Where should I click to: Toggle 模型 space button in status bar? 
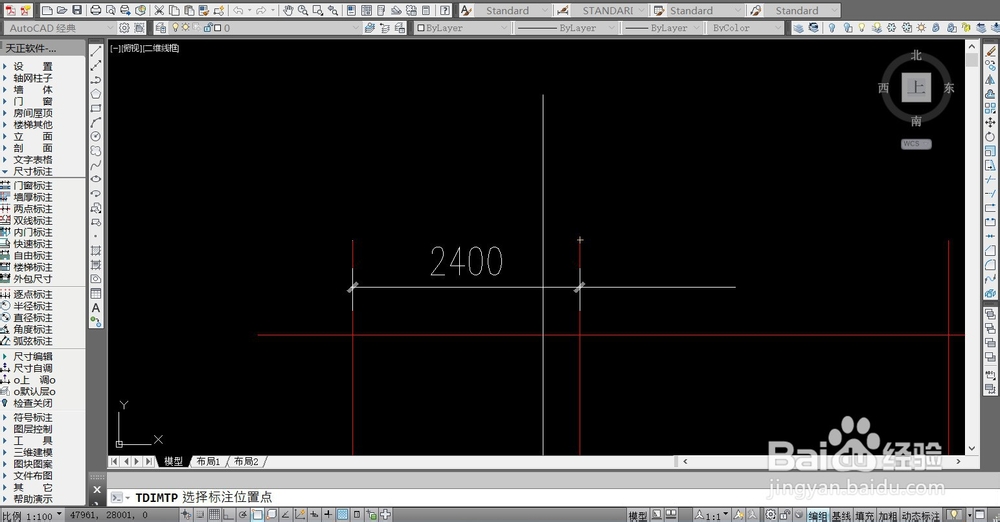coord(638,516)
